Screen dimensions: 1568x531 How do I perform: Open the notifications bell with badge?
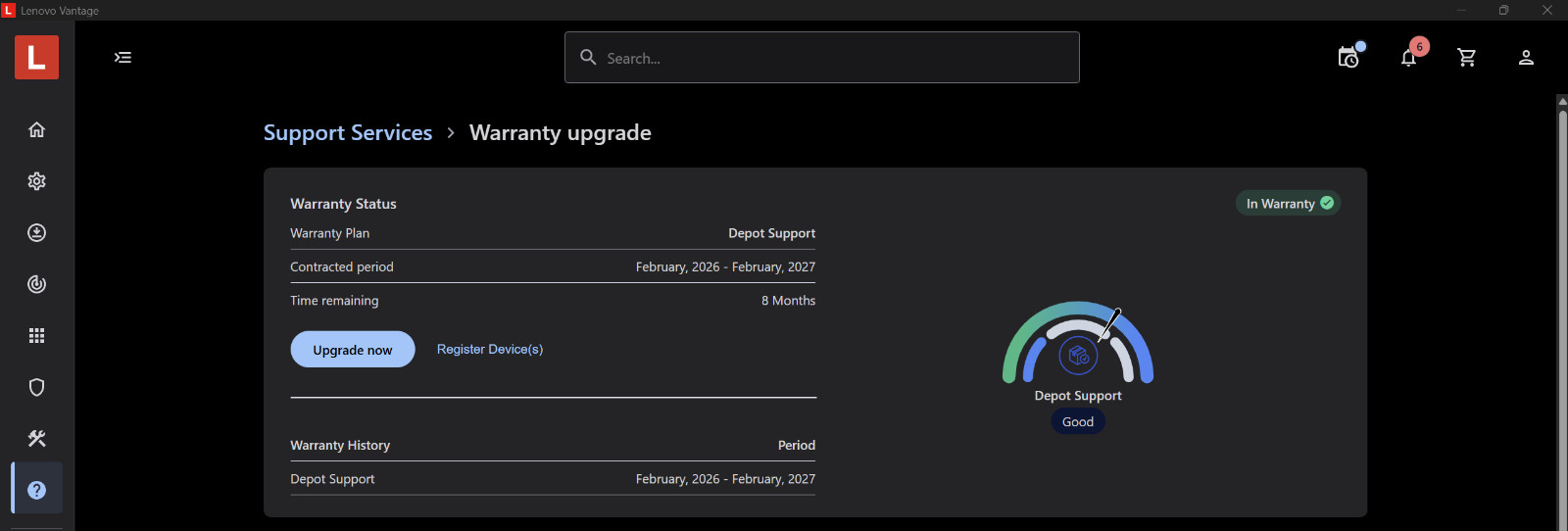tap(1409, 56)
